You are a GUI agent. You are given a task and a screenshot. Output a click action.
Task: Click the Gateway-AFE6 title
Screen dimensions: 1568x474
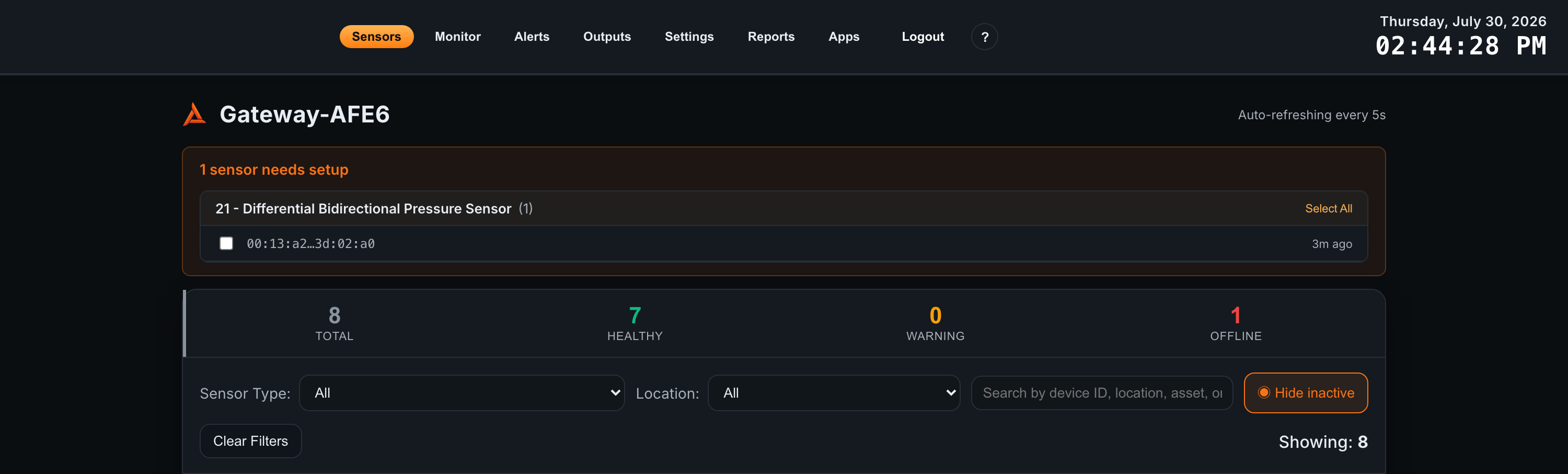304,115
